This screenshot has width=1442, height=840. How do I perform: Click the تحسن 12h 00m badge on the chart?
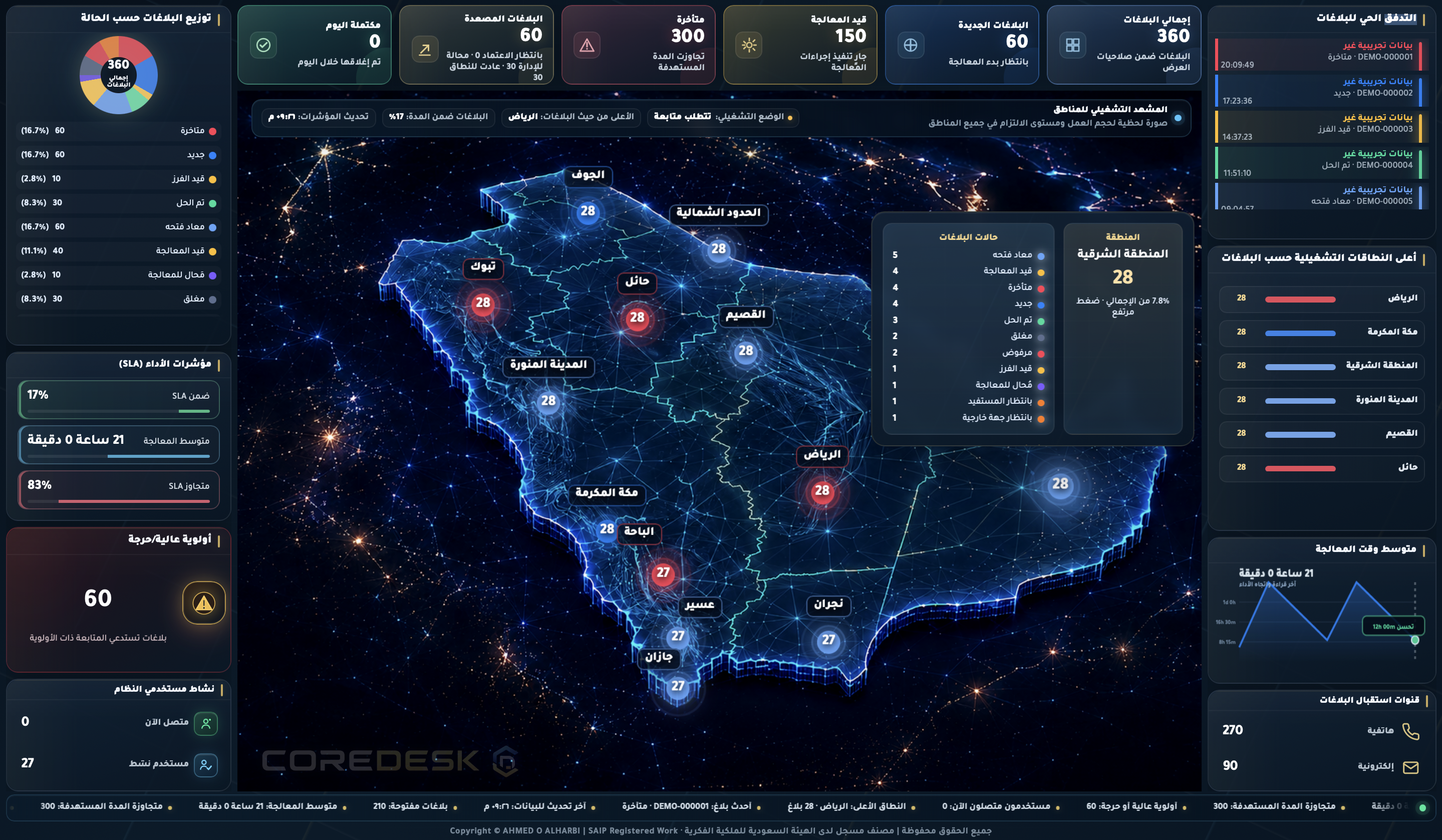coord(1393,627)
